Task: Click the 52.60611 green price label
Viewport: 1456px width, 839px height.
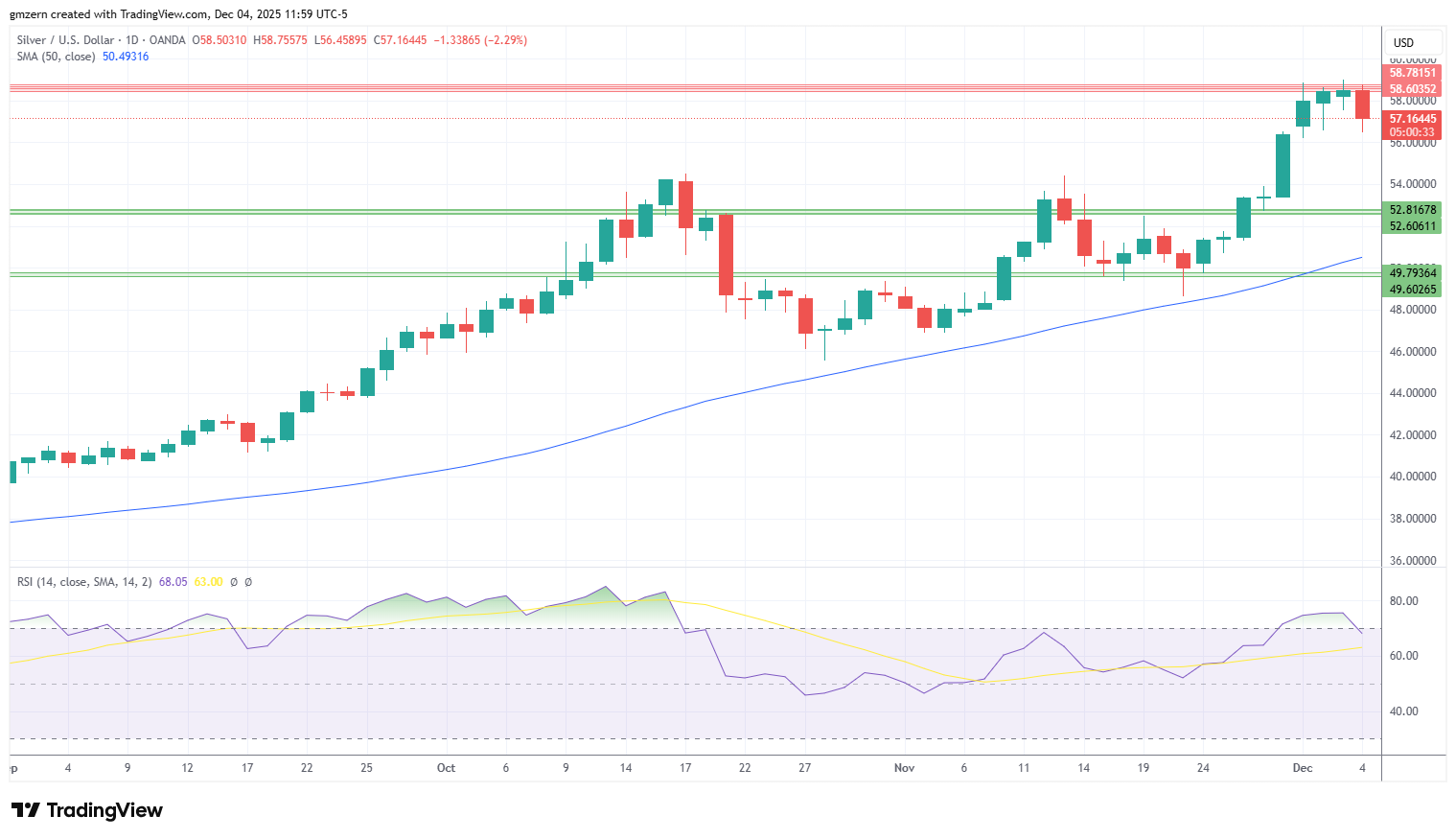Action: click(x=1413, y=226)
